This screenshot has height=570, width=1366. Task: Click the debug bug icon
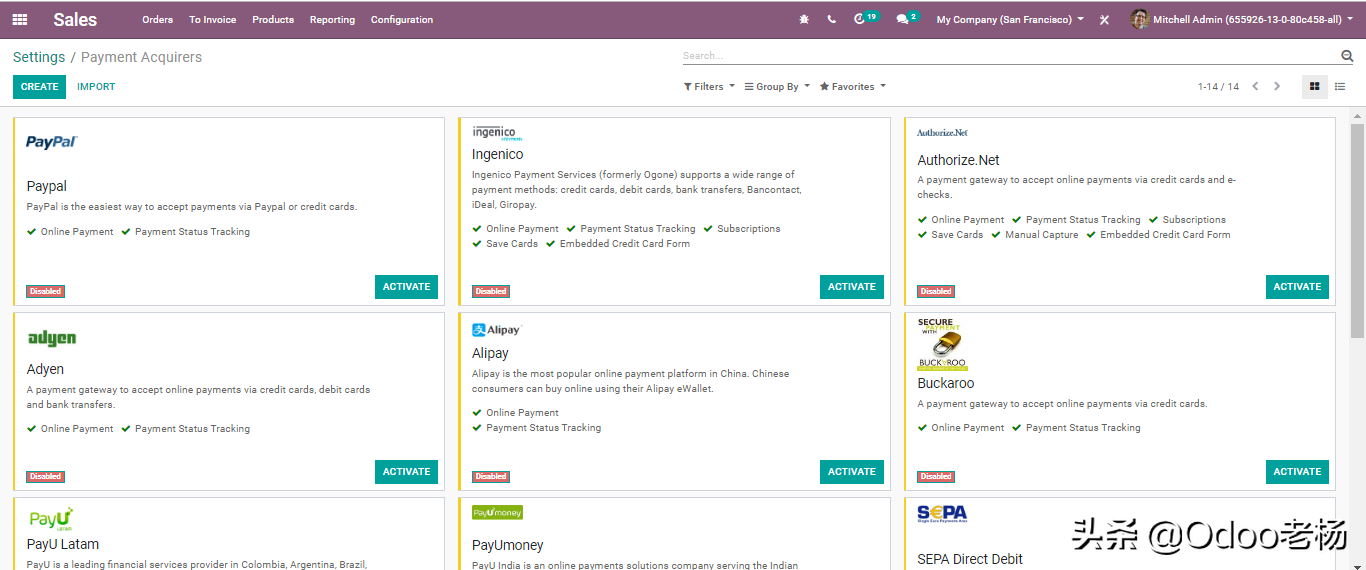tap(804, 19)
